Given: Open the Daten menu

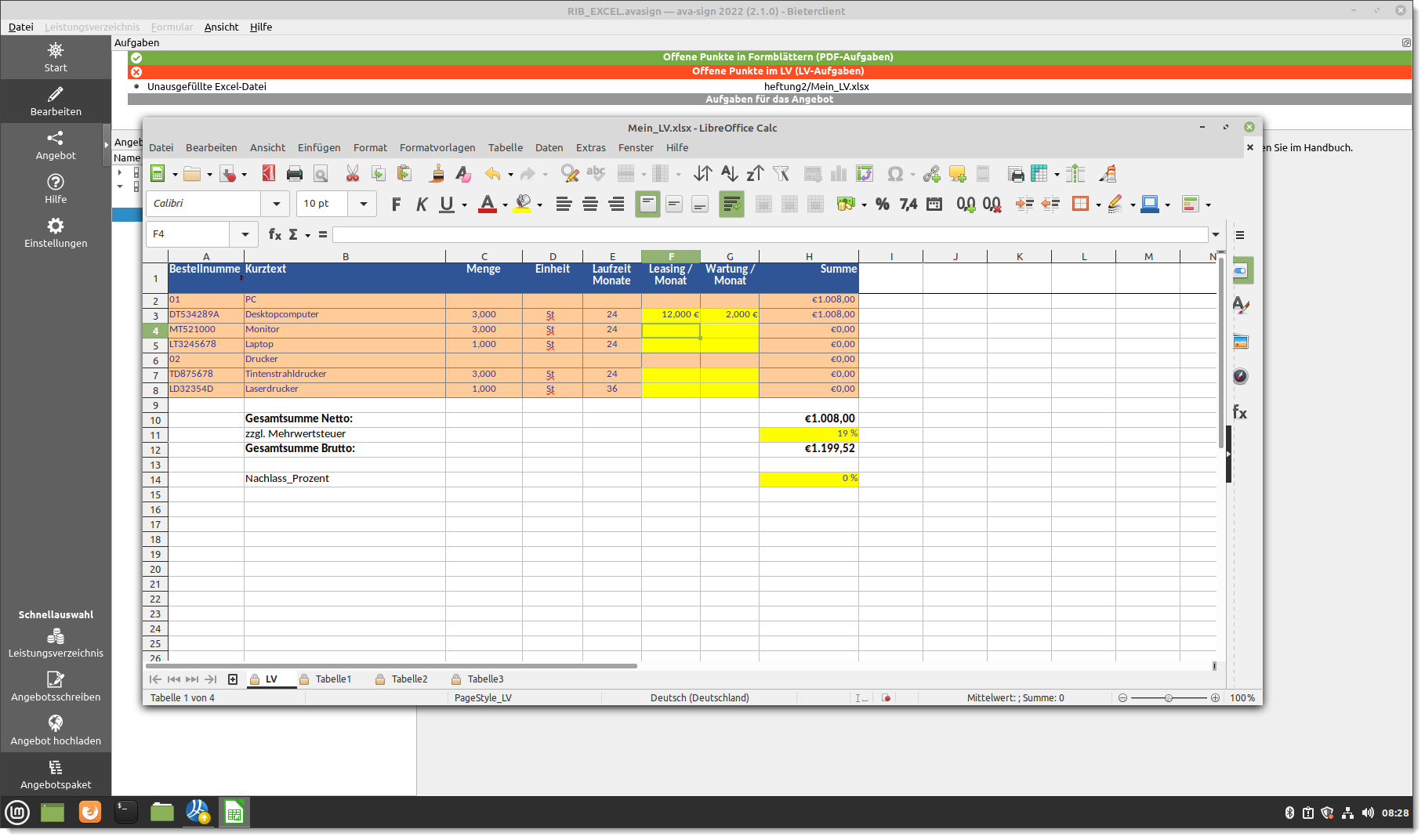Looking at the screenshot, I should 549,147.
